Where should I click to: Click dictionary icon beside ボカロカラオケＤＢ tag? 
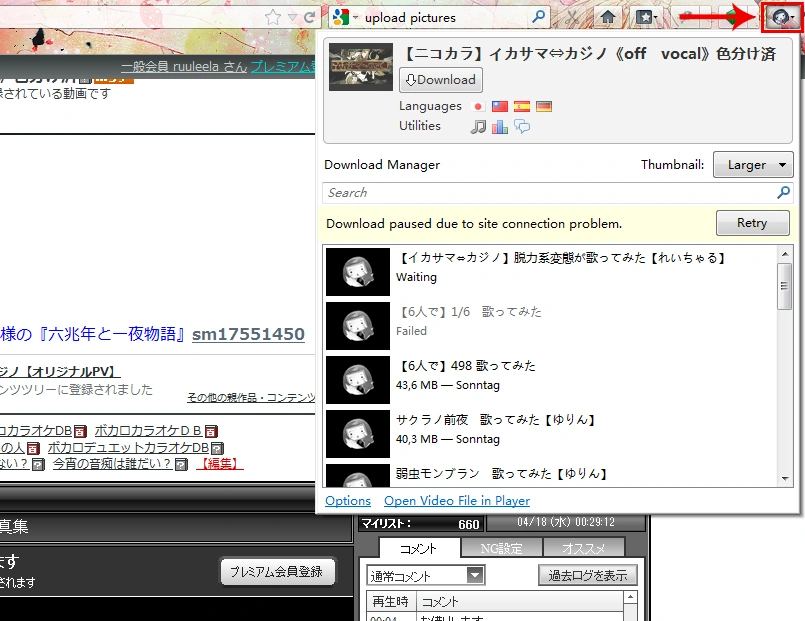pyautogui.click(x=211, y=431)
